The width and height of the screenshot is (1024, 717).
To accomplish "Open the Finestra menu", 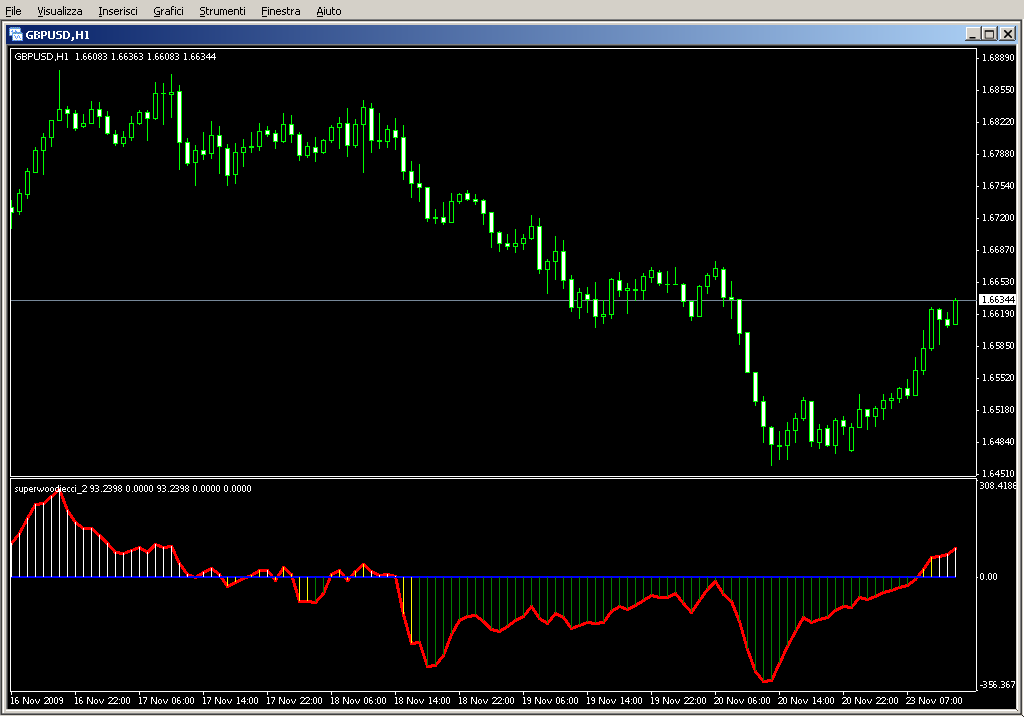I will (x=280, y=11).
